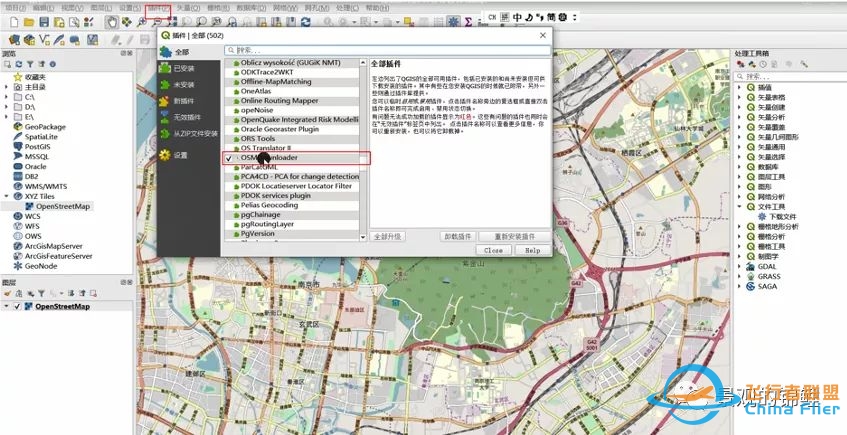This screenshot has width=847, height=435.
Task: Select the Pan Map hand tool
Action: click(x=112, y=22)
